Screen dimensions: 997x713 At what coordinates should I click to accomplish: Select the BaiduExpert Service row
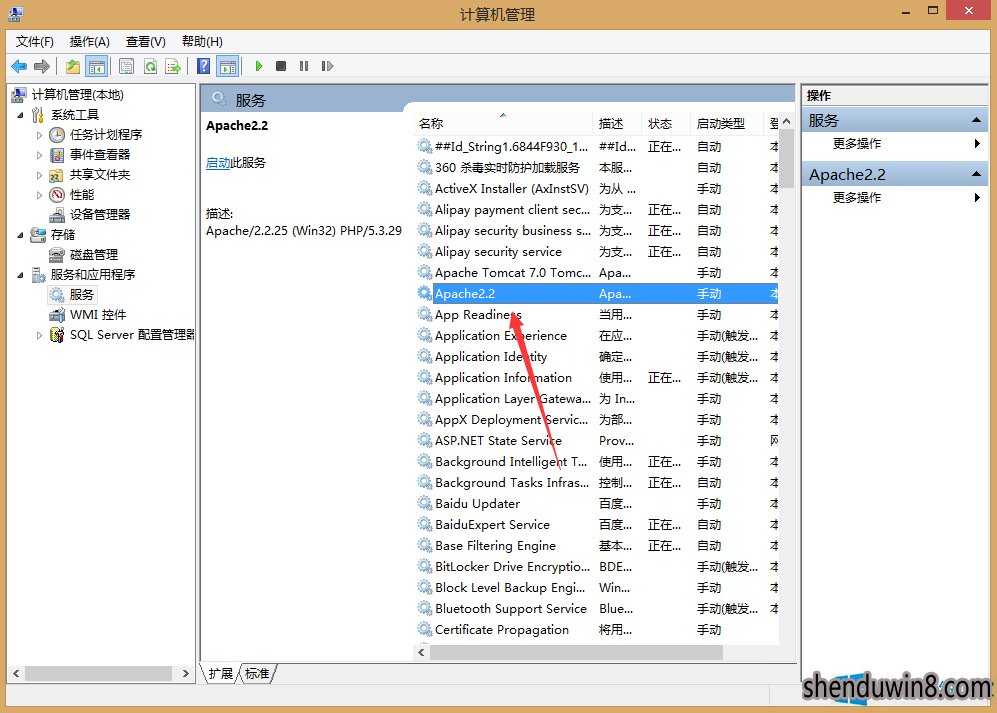tap(597, 525)
